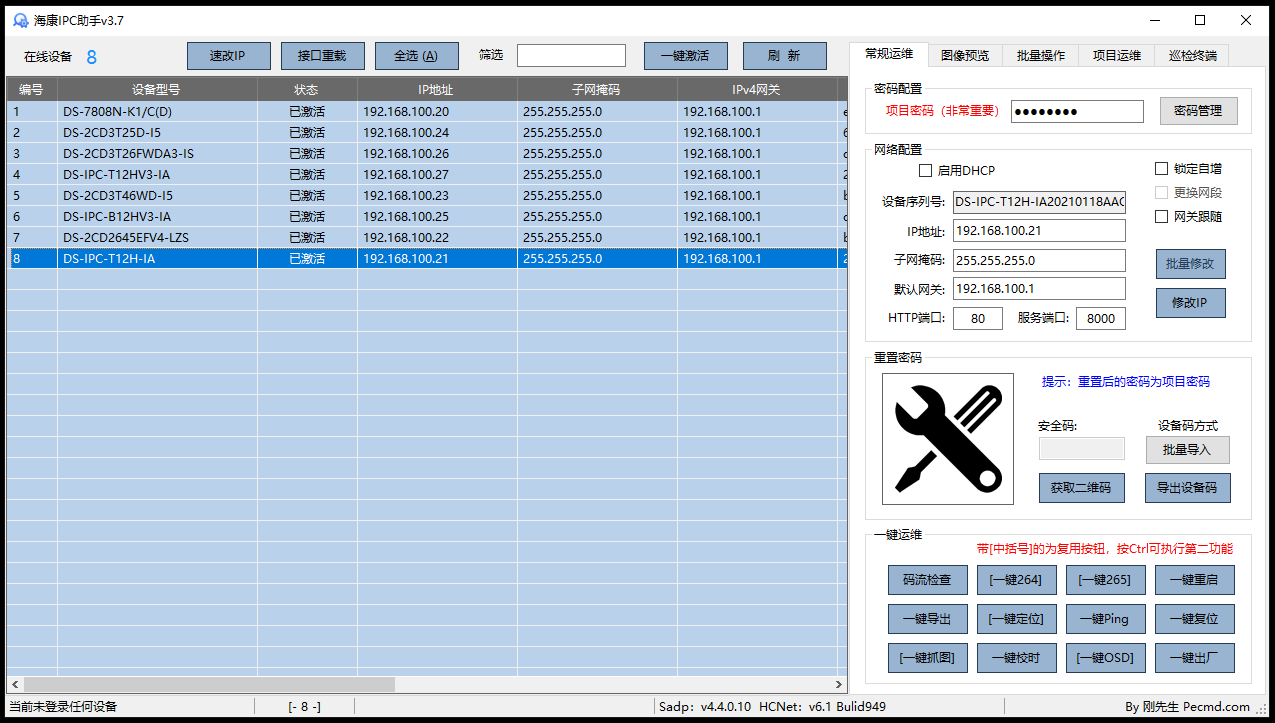This screenshot has width=1275, height=723.
Task: Click the 密码管理 button
Action: tap(1198, 111)
